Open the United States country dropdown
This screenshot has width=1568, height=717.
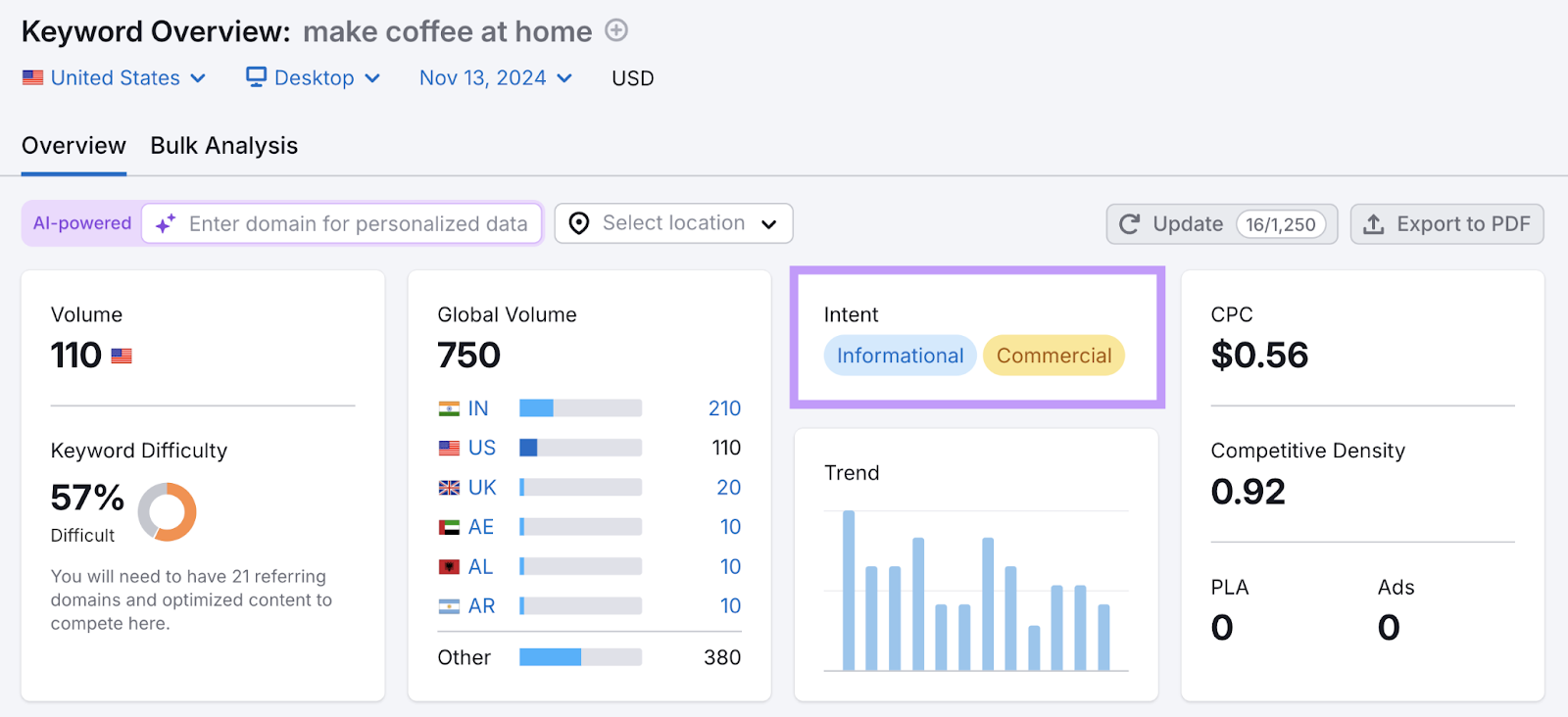[x=115, y=78]
